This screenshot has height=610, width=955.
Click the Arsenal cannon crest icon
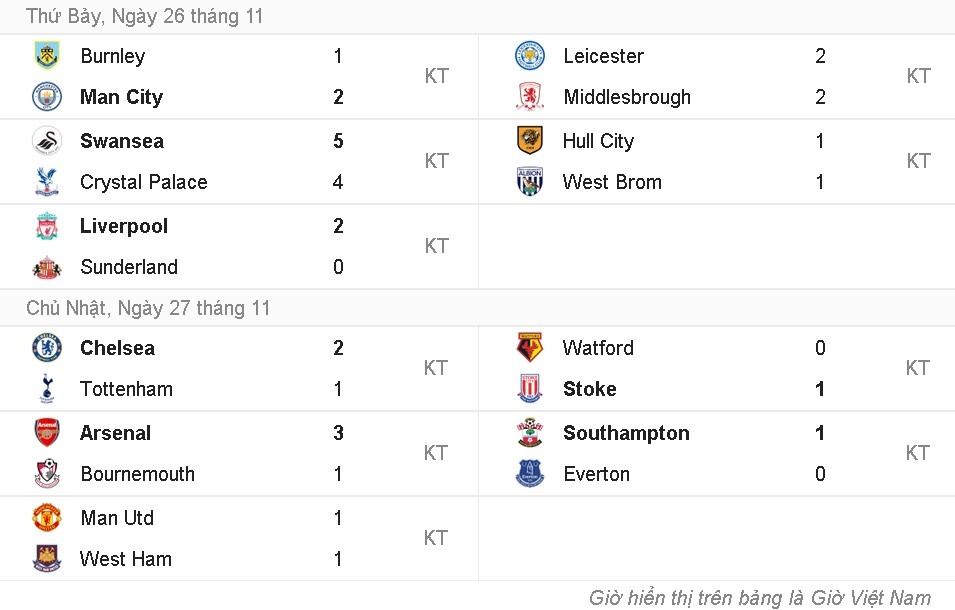[x=46, y=433]
